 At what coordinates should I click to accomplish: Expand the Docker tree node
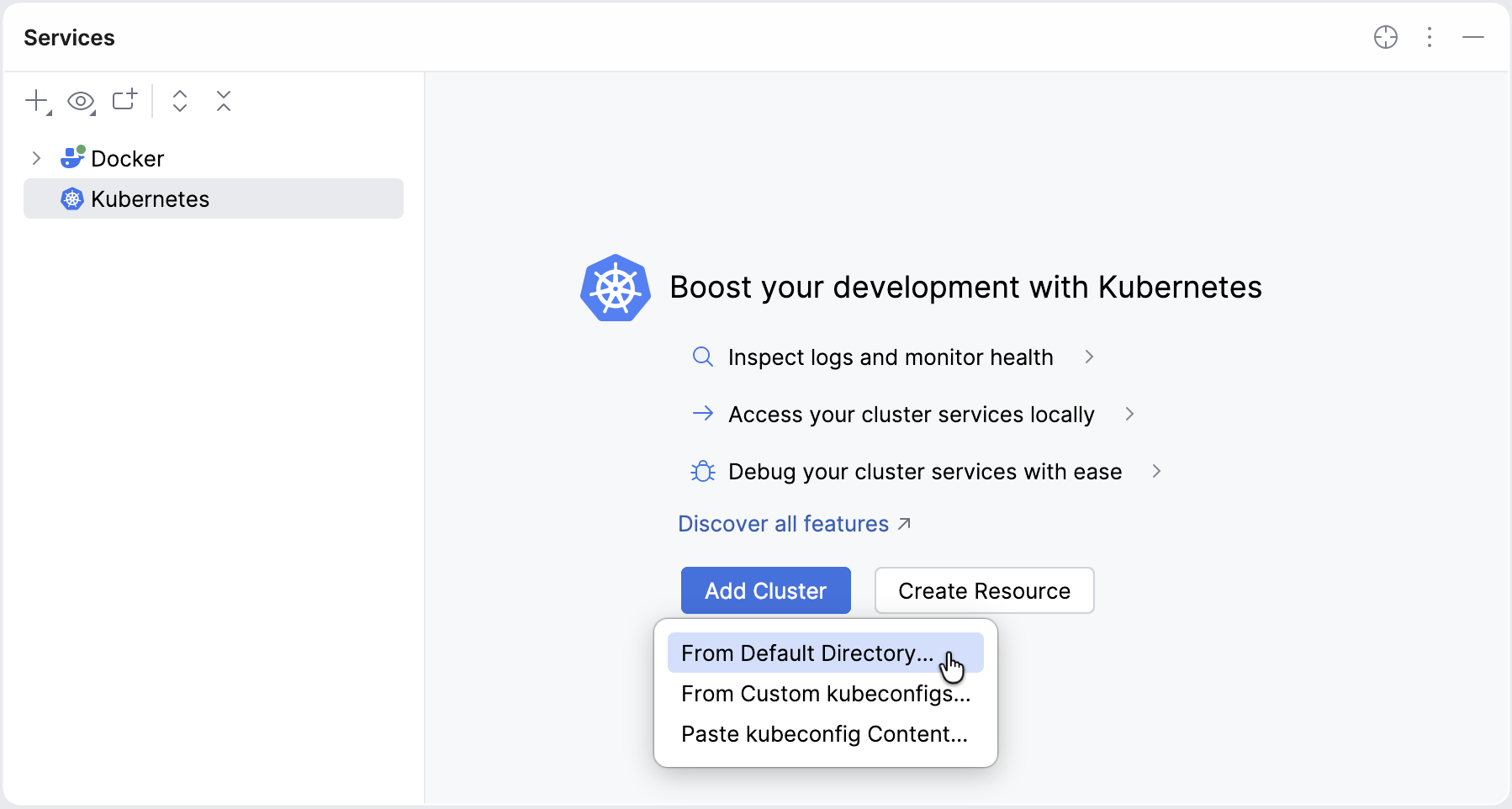[35, 157]
